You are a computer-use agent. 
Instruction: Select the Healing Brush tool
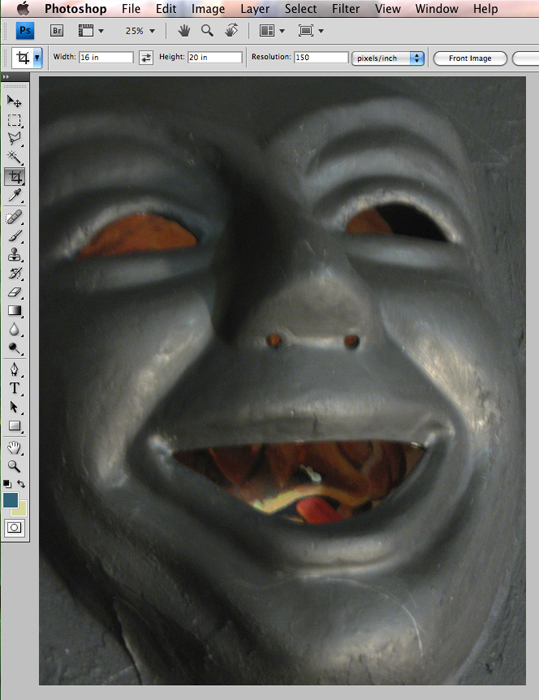(14, 218)
